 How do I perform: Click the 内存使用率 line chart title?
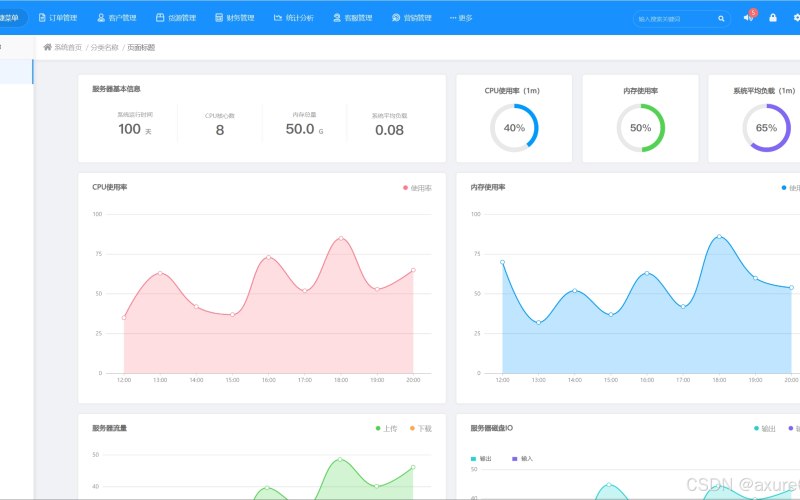point(488,187)
